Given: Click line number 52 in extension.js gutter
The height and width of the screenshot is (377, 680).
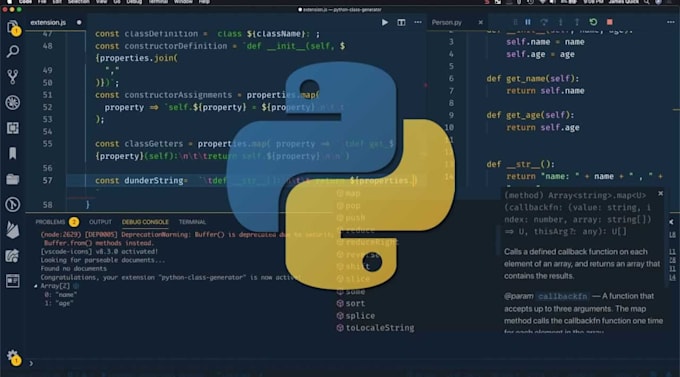Looking at the screenshot, I should 47,107.
